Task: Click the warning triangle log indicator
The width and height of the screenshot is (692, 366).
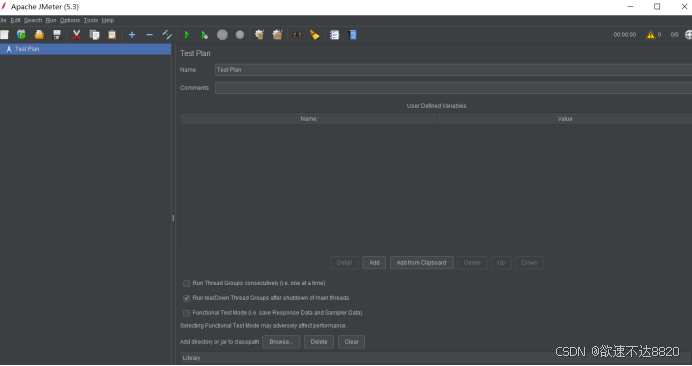Action: (651, 34)
